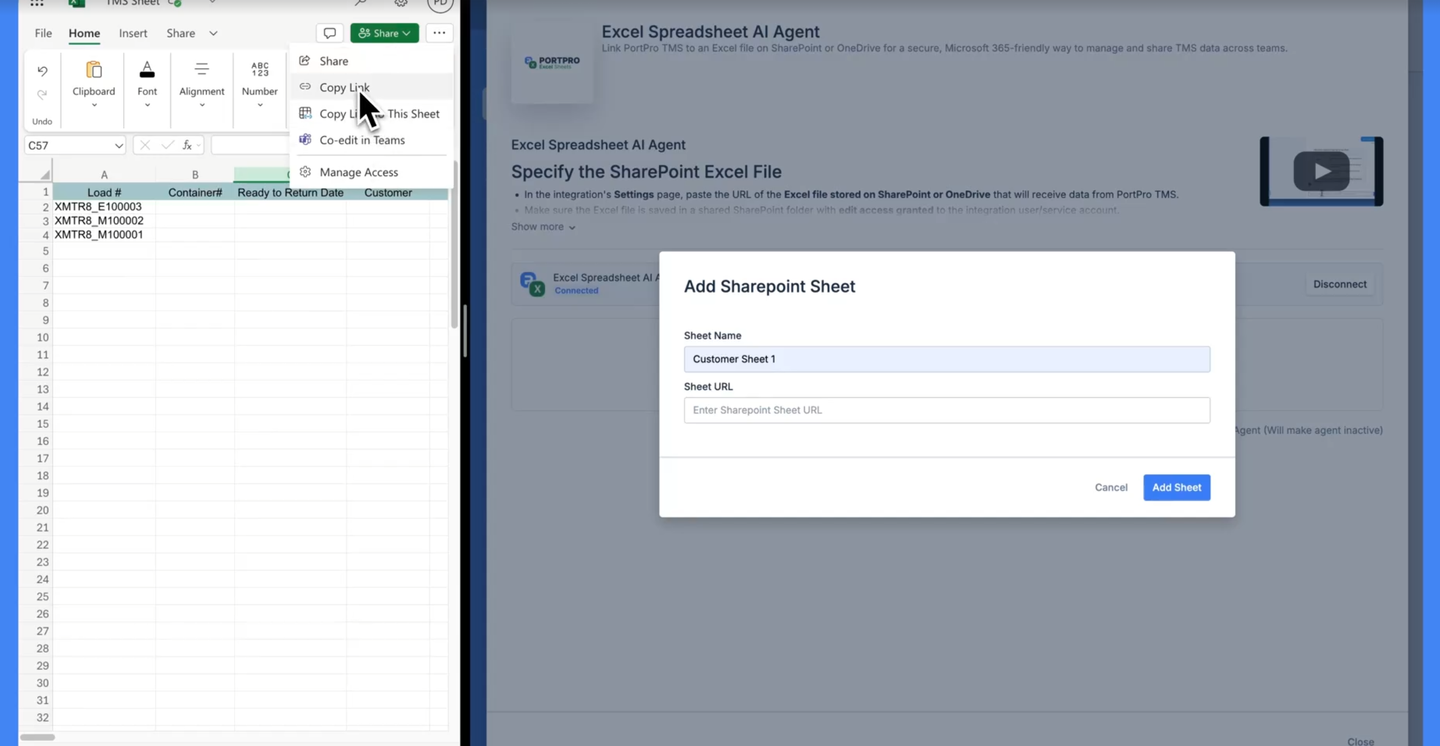This screenshot has height=746, width=1440.
Task: Click the Customer header cell
Action: click(388, 192)
